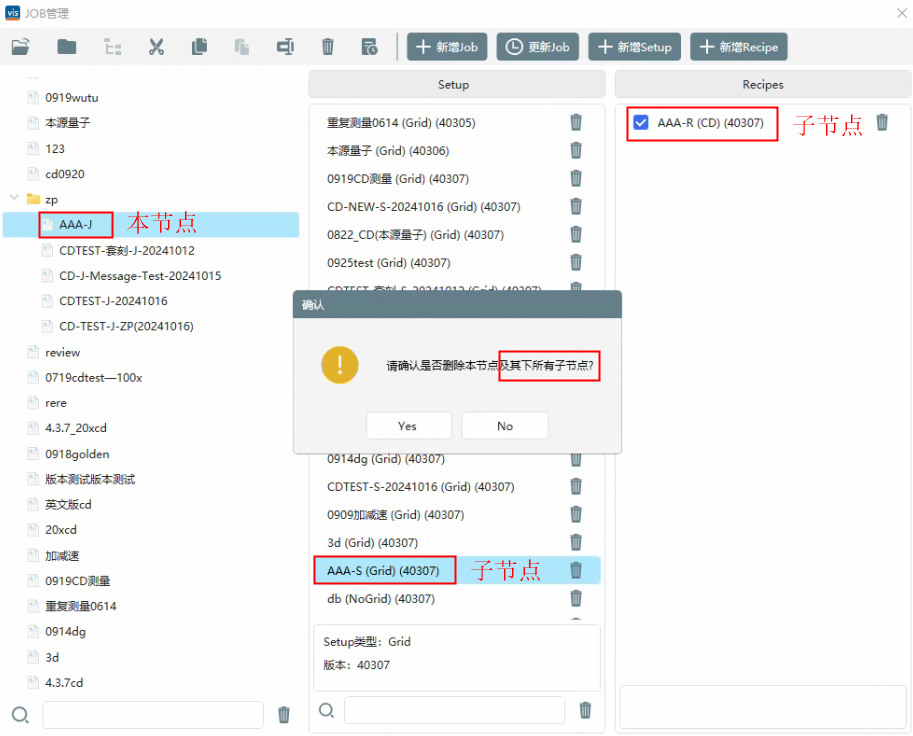The image size is (913, 736).
Task: Click the Setup list search input field
Action: point(454,710)
